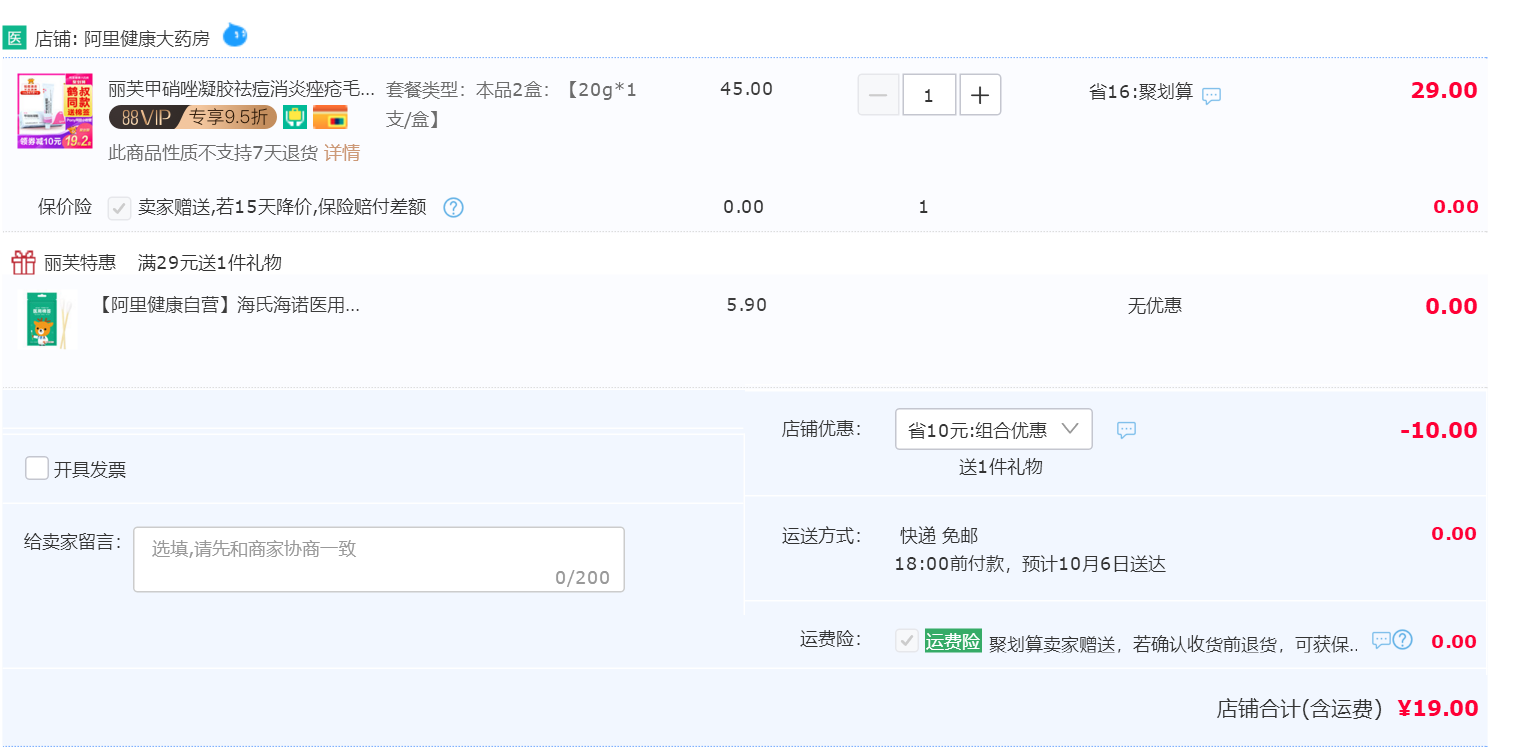
Task: Click the 18:00前付款 delivery estimate text
Action: coord(1030,564)
